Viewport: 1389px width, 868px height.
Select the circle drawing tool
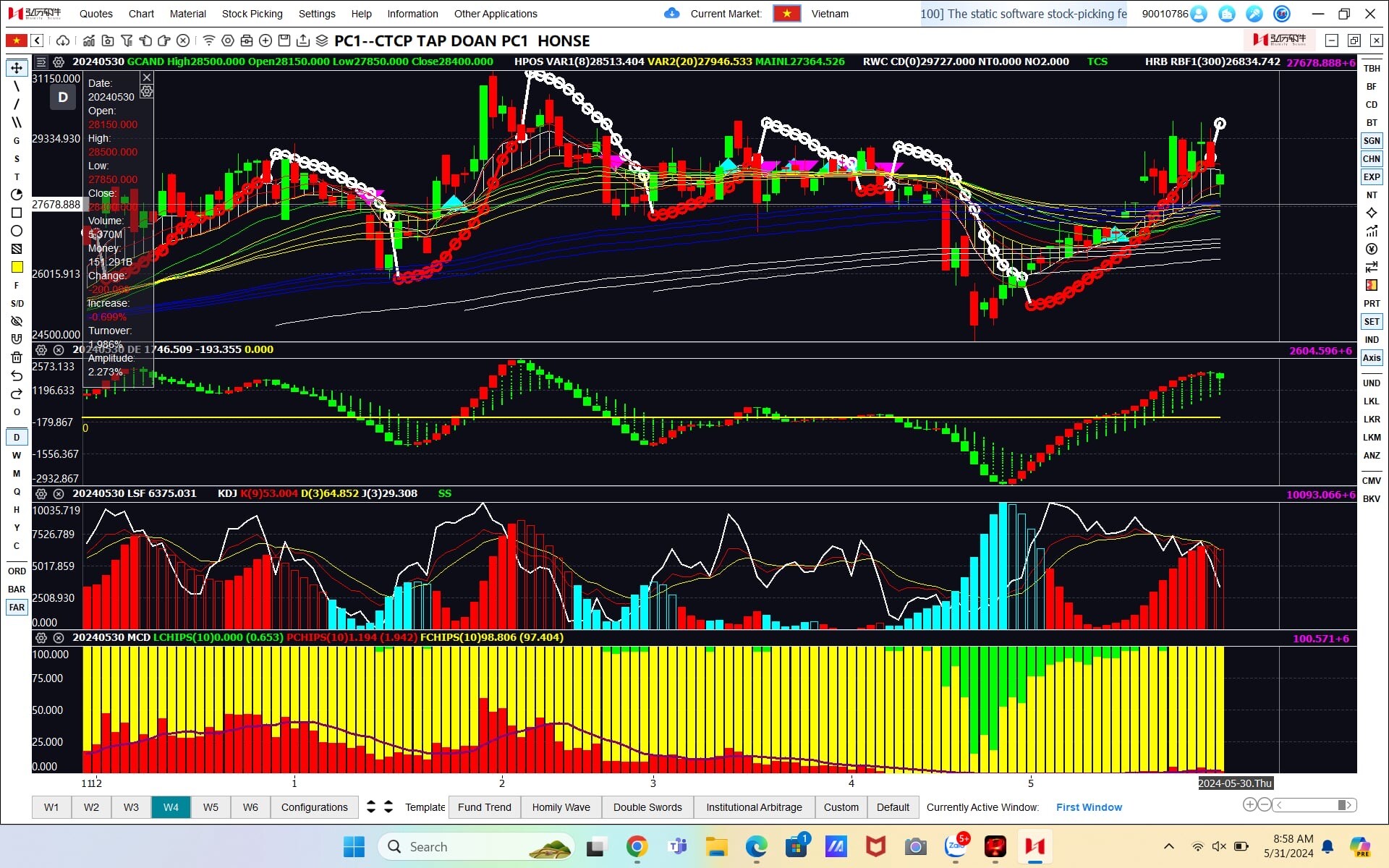coord(17,231)
